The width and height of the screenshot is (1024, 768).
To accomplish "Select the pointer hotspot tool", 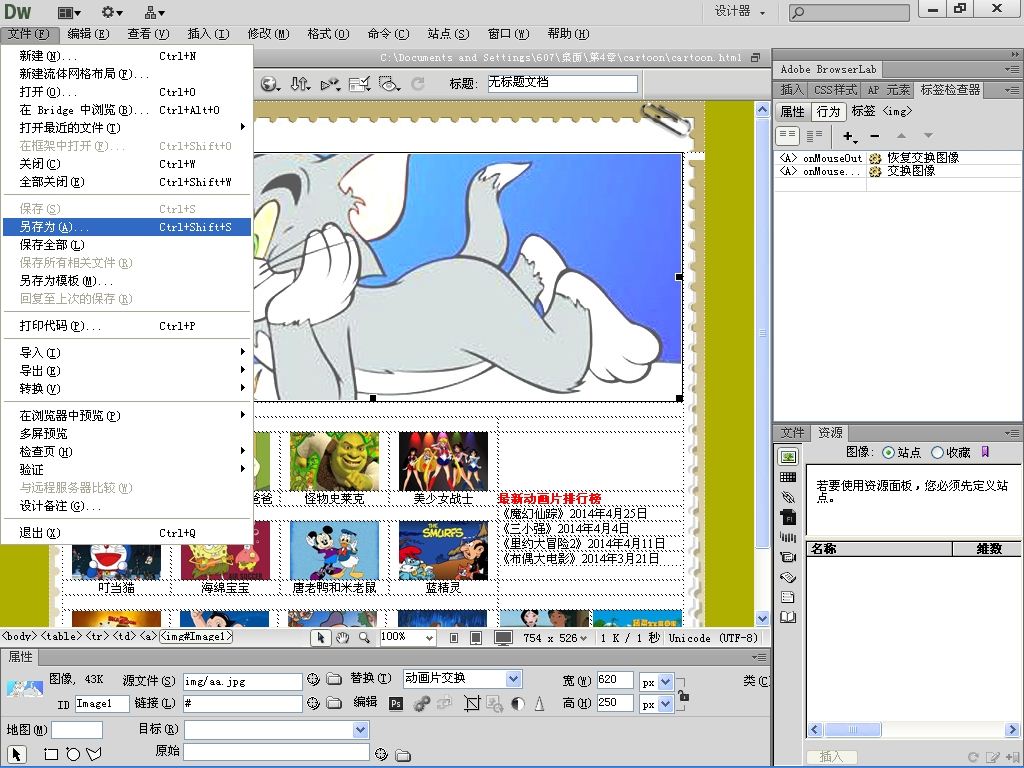I will point(16,754).
